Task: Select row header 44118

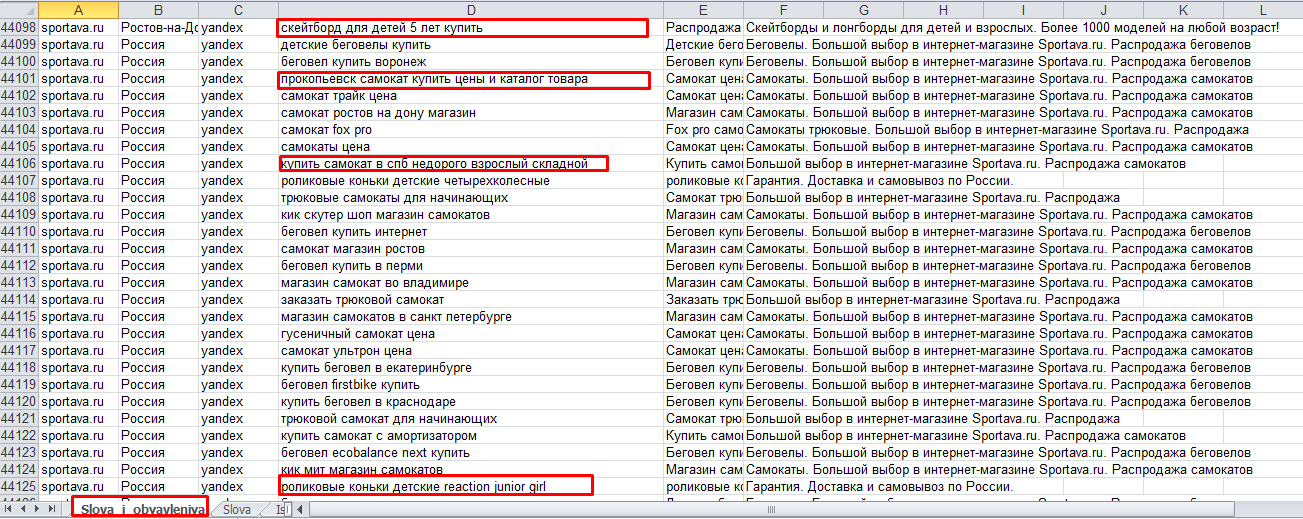Action: click(x=19, y=368)
